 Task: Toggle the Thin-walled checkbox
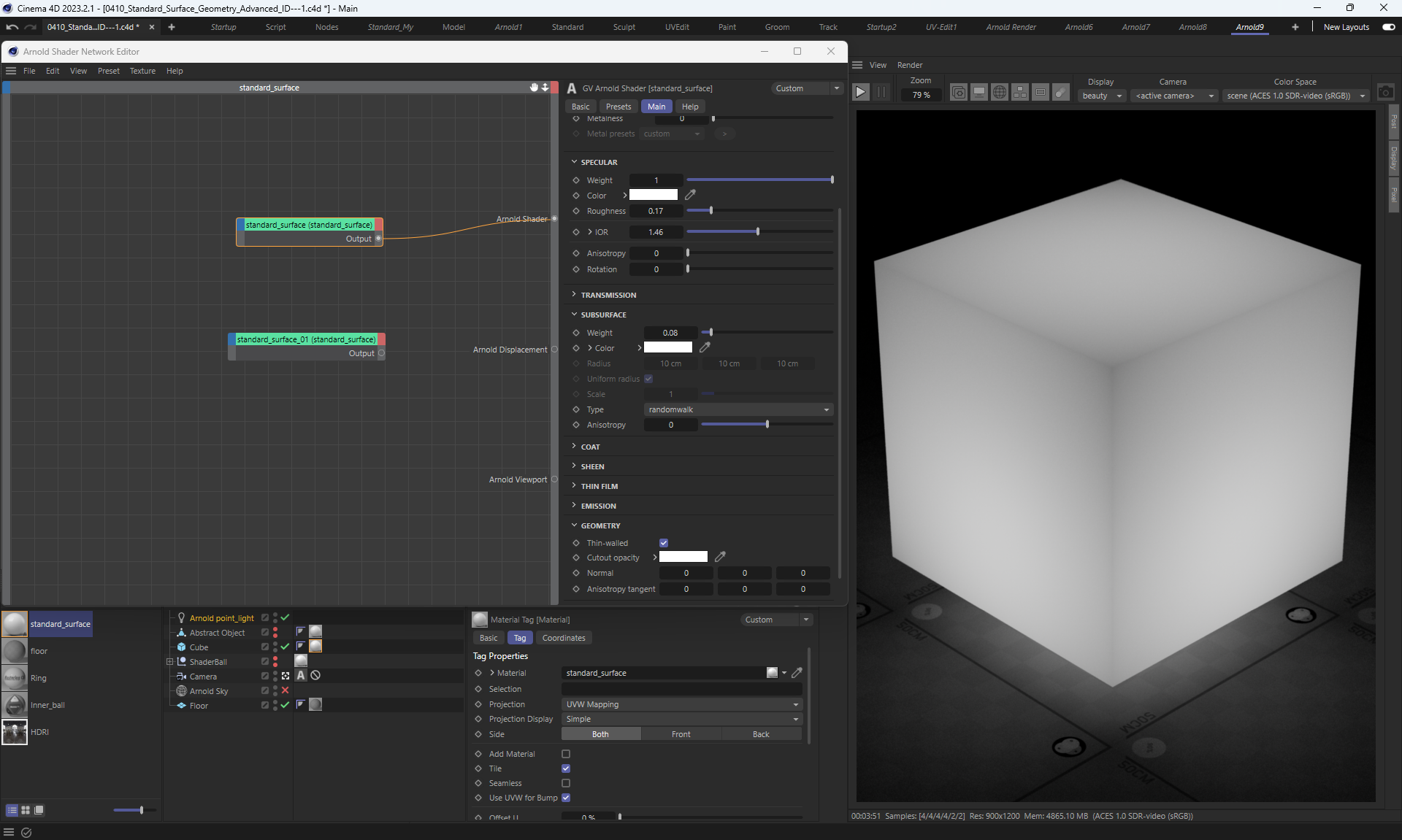click(664, 543)
